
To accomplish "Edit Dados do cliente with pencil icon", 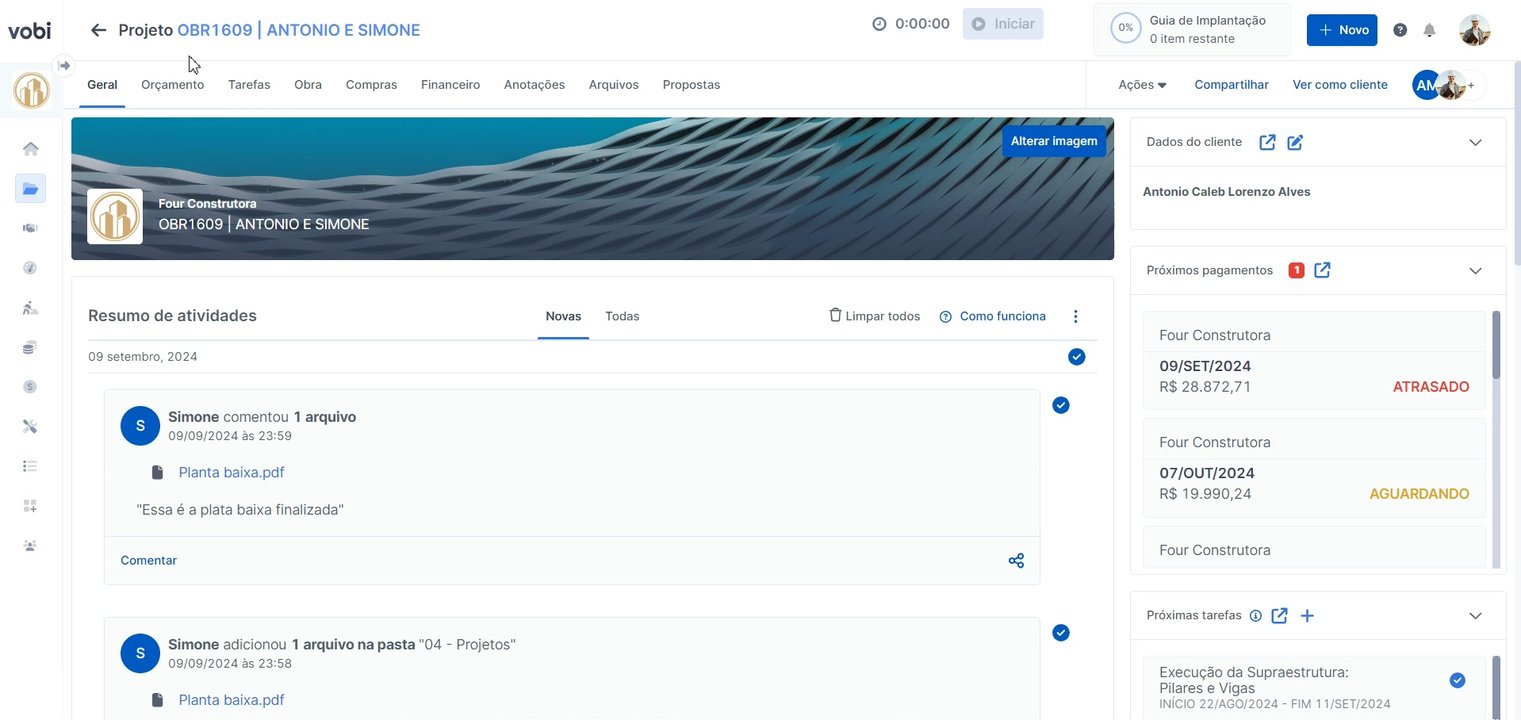I will coord(1295,142).
